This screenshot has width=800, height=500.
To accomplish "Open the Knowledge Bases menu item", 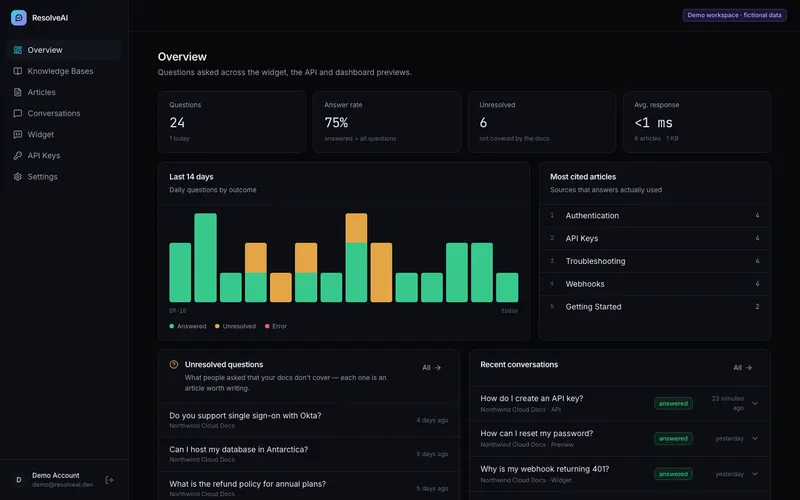I will 64,71.
